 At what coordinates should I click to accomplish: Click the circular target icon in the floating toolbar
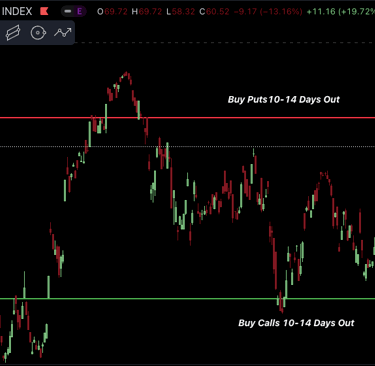coord(38,33)
